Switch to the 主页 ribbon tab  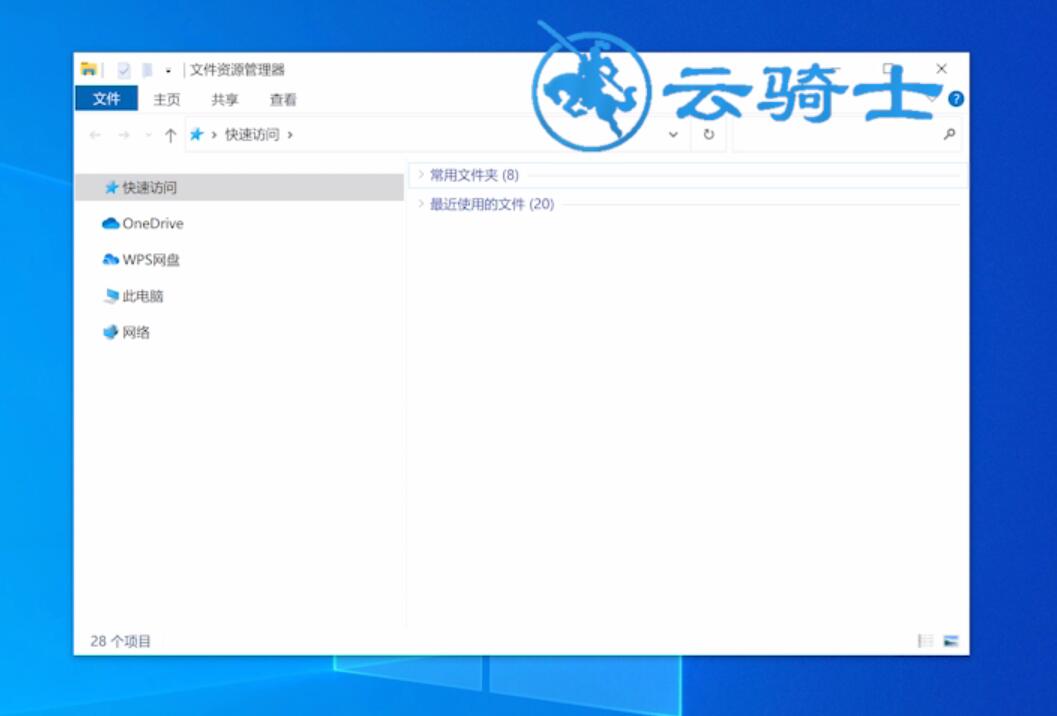coord(167,100)
